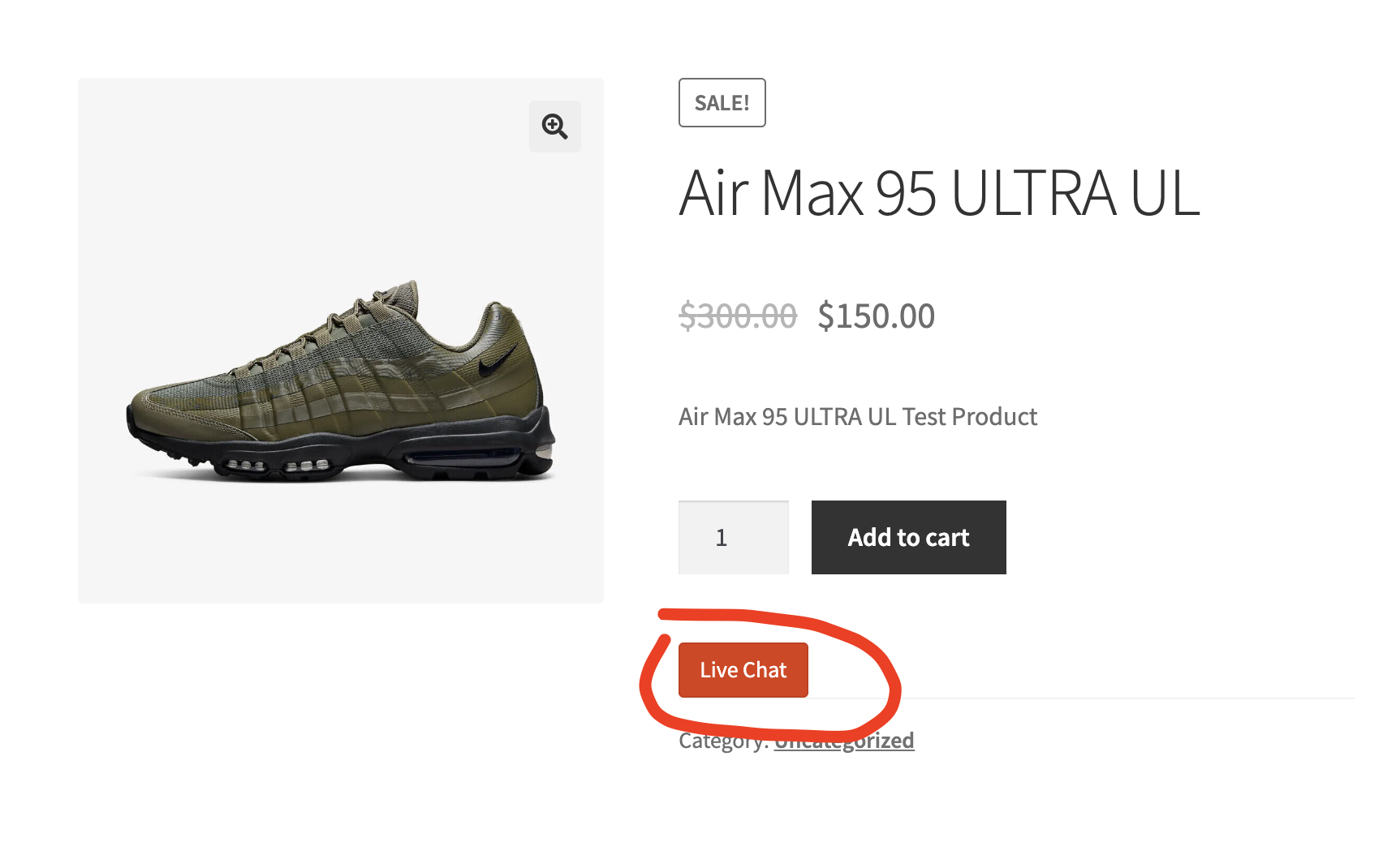Click the Air Max 95 ULTRA UL title
Image resolution: width=1396 pixels, height=868 pixels.
[x=938, y=194]
